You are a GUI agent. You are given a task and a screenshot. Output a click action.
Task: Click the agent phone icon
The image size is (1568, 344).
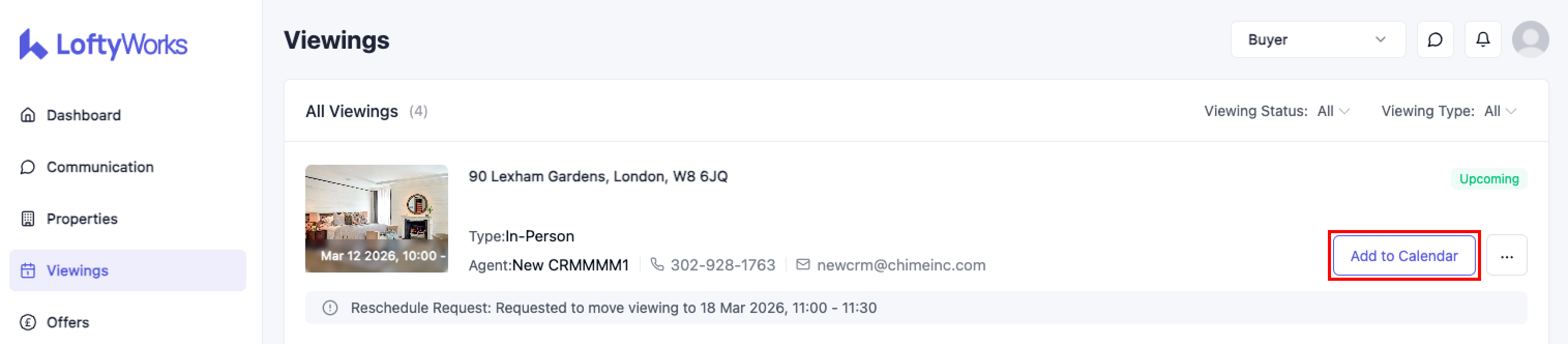coord(657,265)
